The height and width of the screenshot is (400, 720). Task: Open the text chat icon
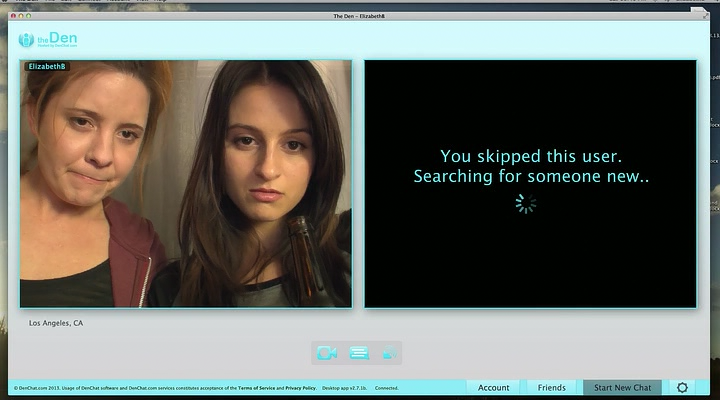click(359, 353)
